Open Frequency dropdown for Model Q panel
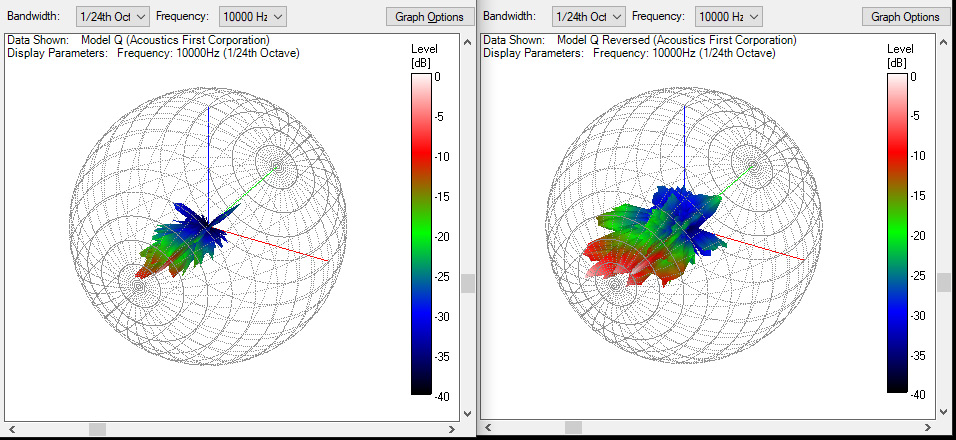The width and height of the screenshot is (956, 440). (x=252, y=16)
